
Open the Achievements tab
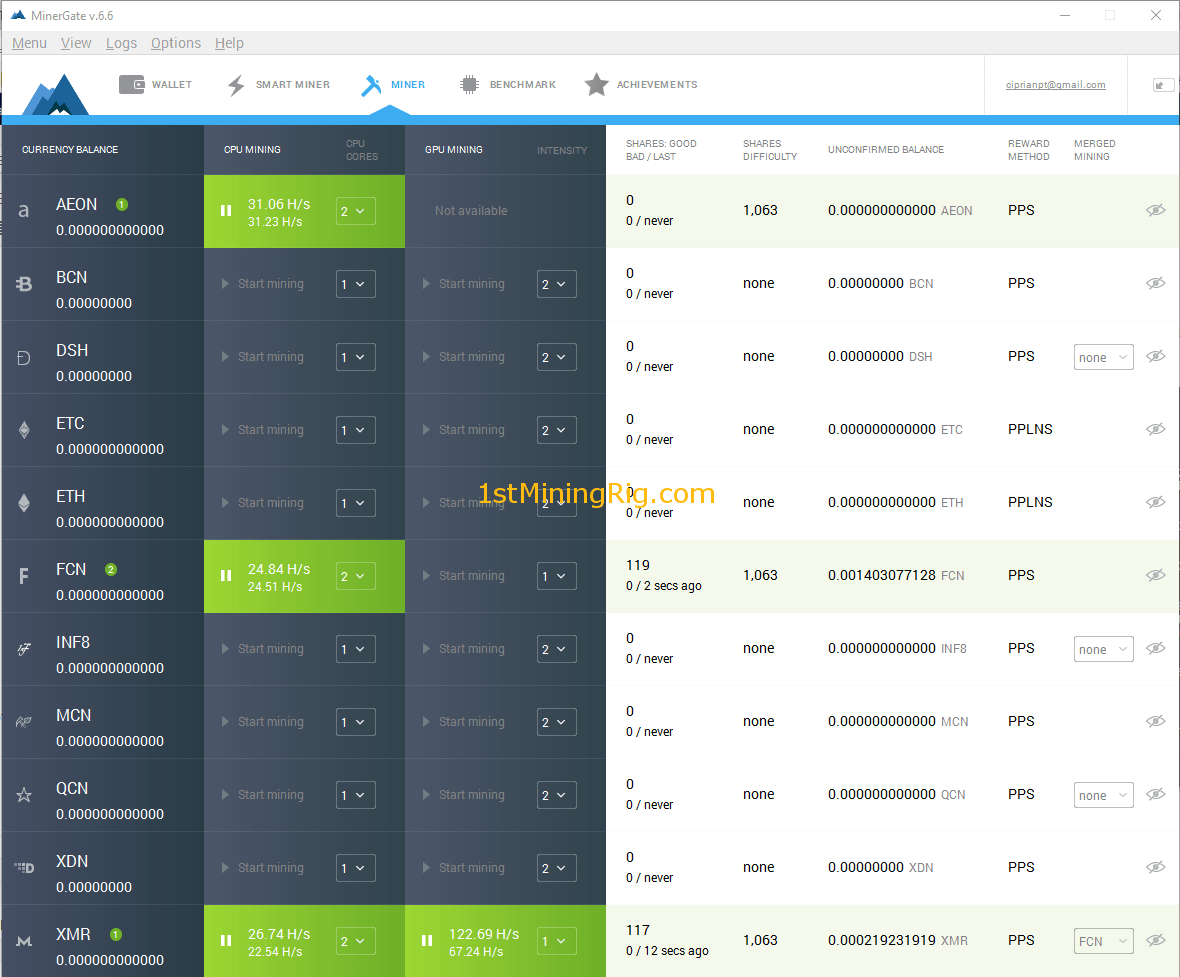tap(641, 84)
